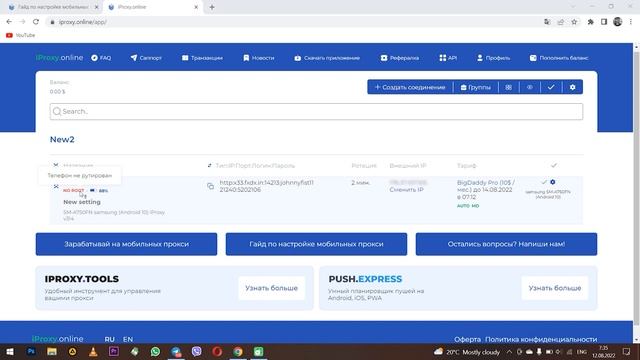Open Viber from the taskbar
This screenshot has height=360, width=640.
197,351
